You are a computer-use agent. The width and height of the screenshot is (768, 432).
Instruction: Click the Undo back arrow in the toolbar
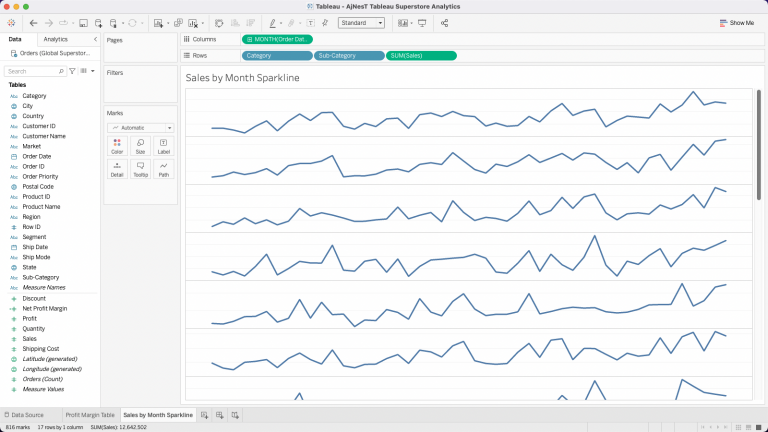[x=34, y=22]
